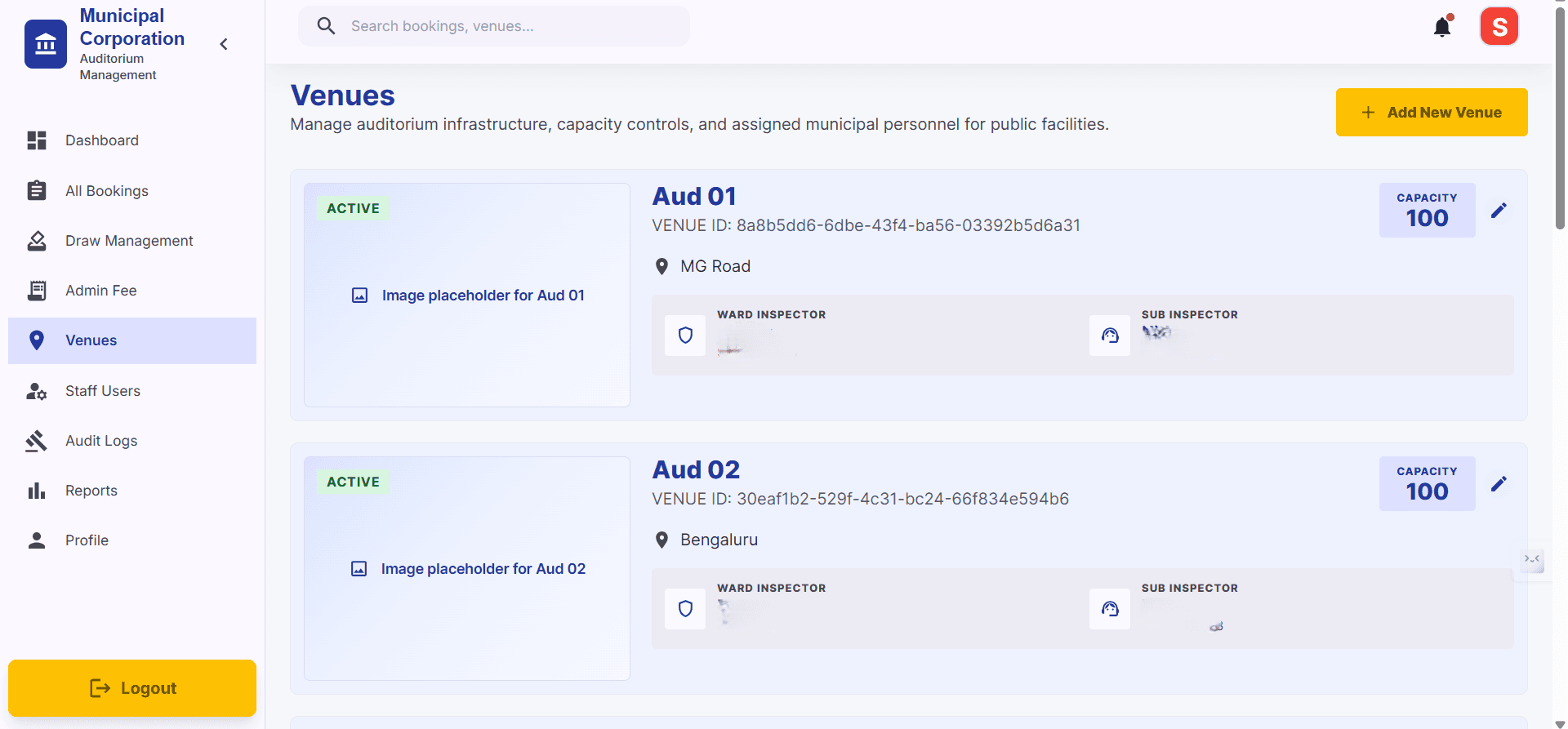Click the Aud 02 image placeholder
1568x729 pixels.
467,568
